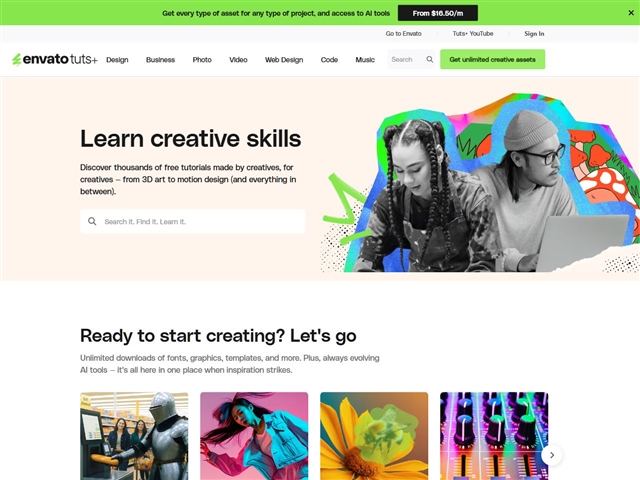The height and width of the screenshot is (480, 640).
Task: Advance the carousel with the next arrow
Action: click(x=552, y=455)
